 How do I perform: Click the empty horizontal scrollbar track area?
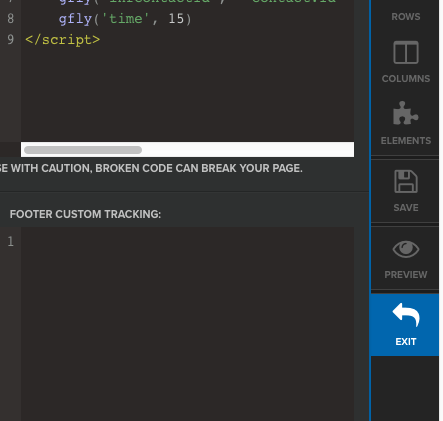(248, 150)
